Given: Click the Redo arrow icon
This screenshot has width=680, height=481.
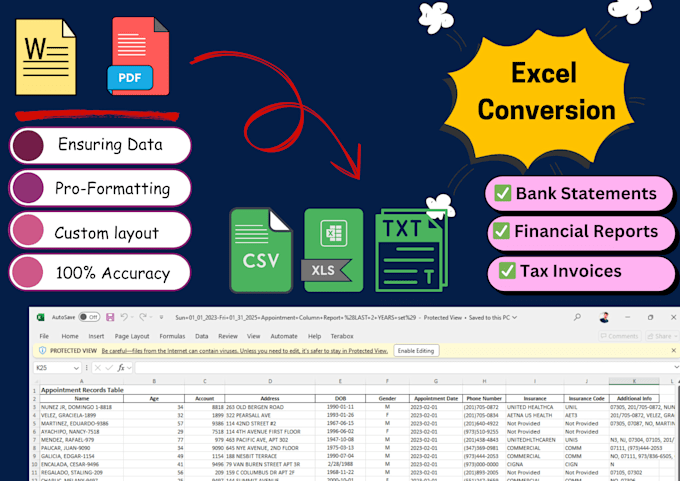Looking at the screenshot, I should [143, 317].
